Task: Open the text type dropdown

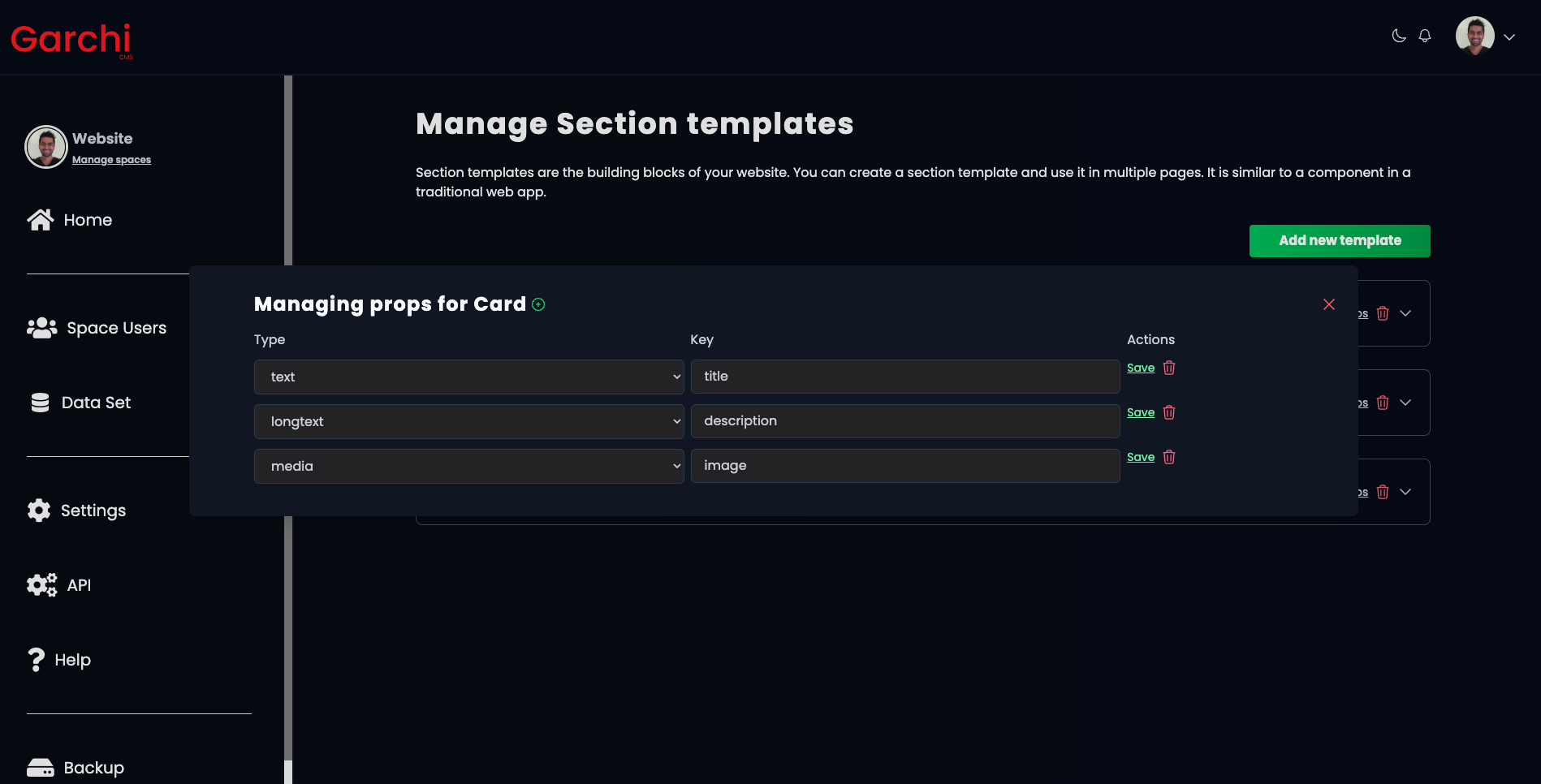Action: coord(469,377)
